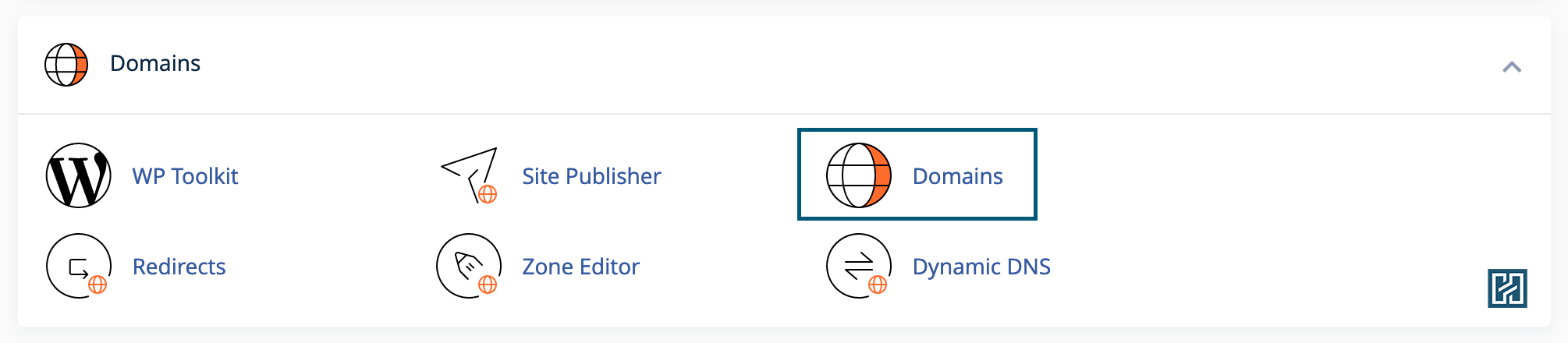Open the Redirects arrow icon

[x=78, y=267]
